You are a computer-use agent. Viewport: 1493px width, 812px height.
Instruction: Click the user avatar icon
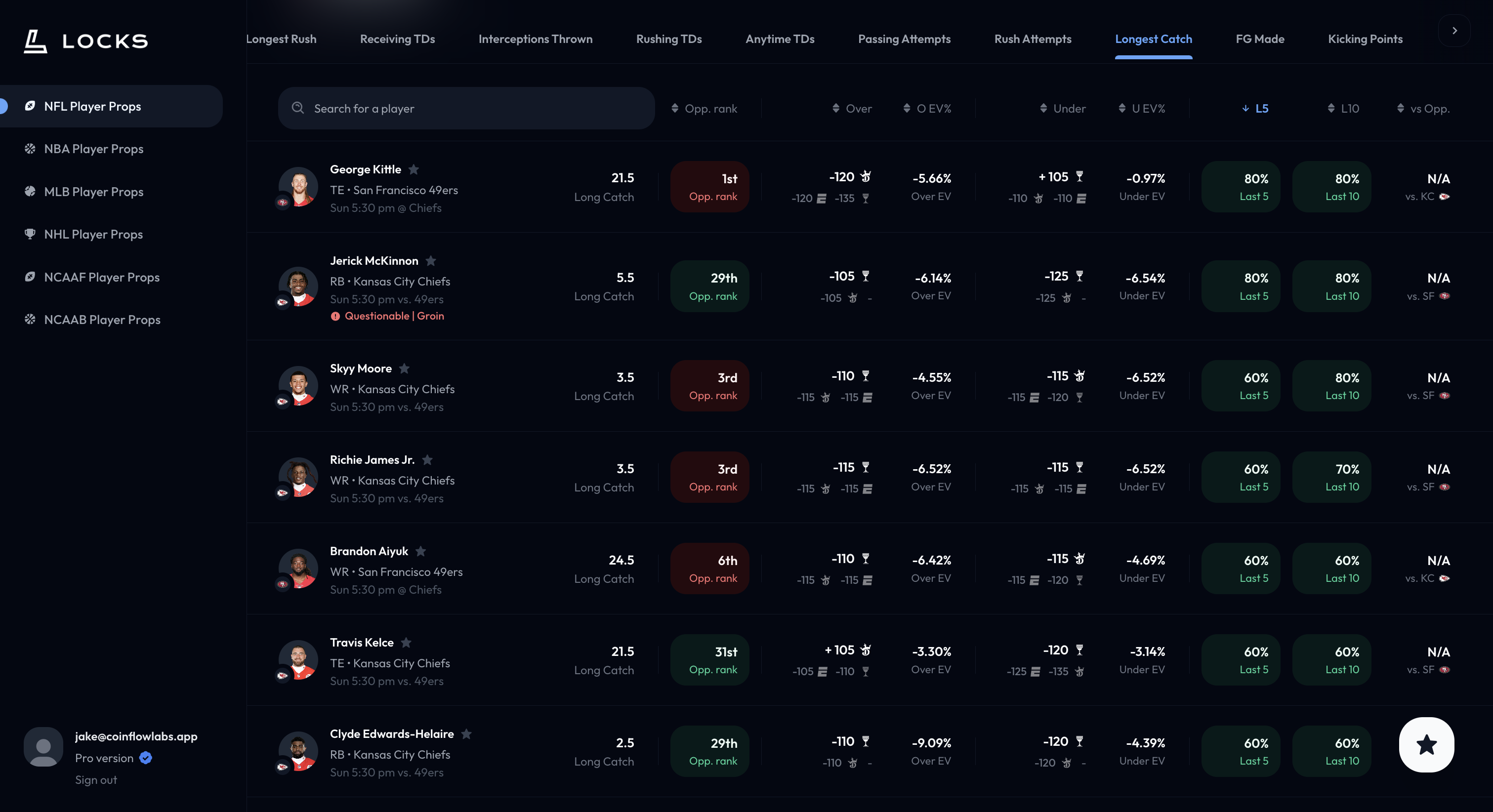coord(43,747)
